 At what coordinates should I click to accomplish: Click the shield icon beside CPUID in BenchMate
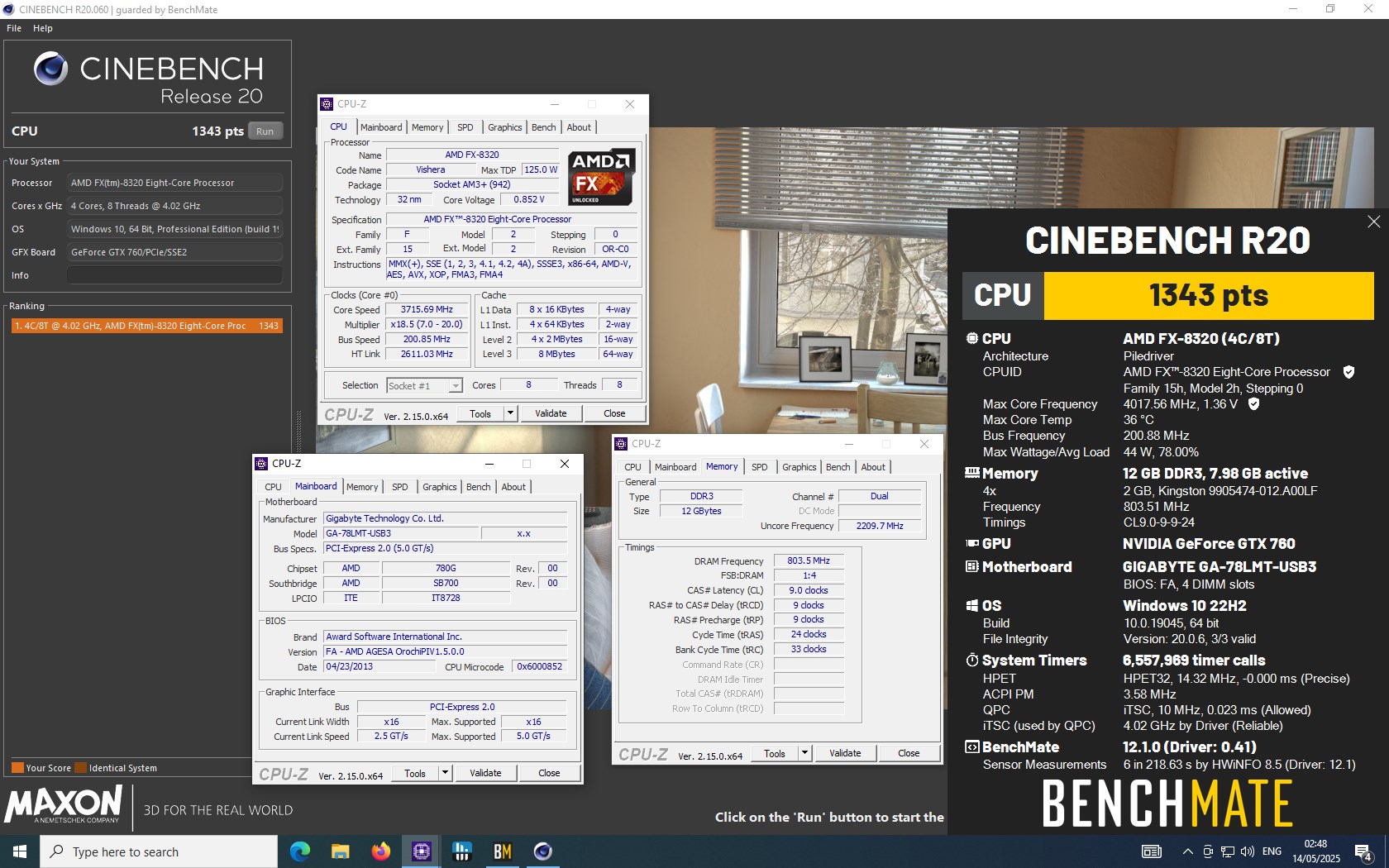tap(1348, 372)
